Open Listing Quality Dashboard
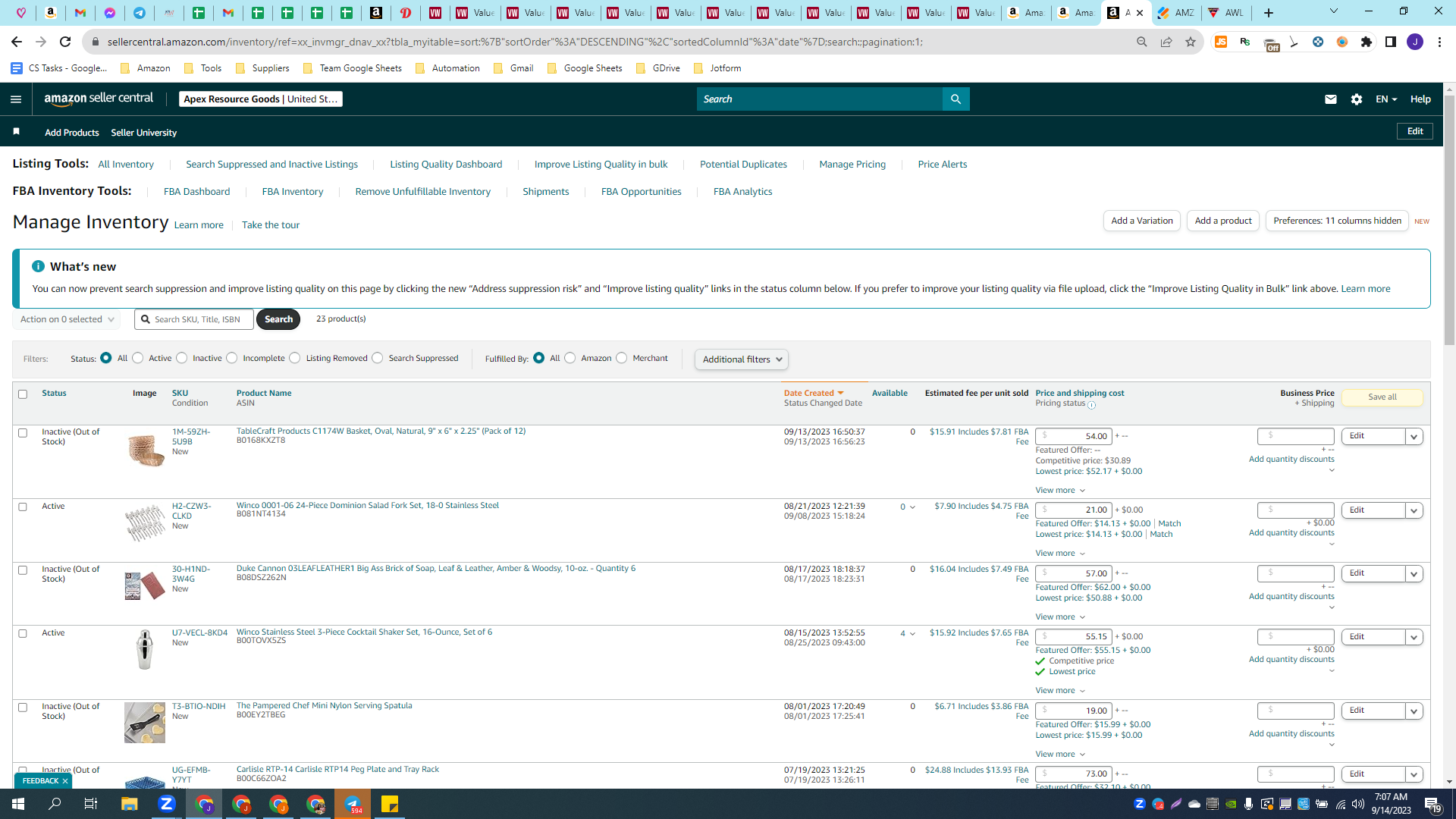1456x819 pixels. 446,165
